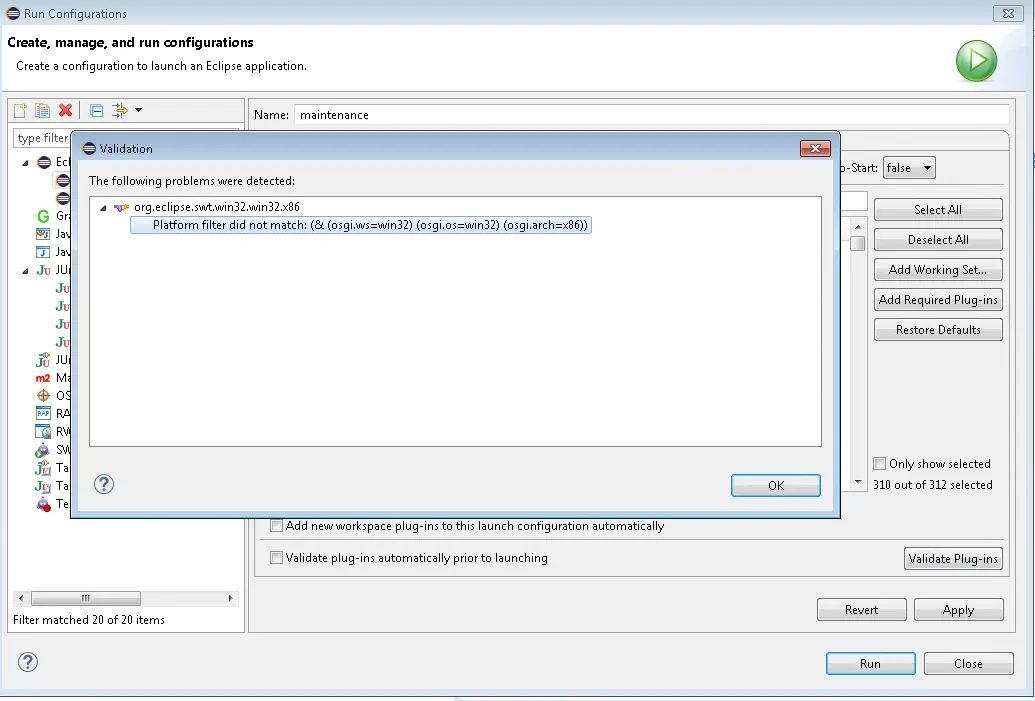
Task: Click the large green Run arrow icon
Action: tap(976, 61)
